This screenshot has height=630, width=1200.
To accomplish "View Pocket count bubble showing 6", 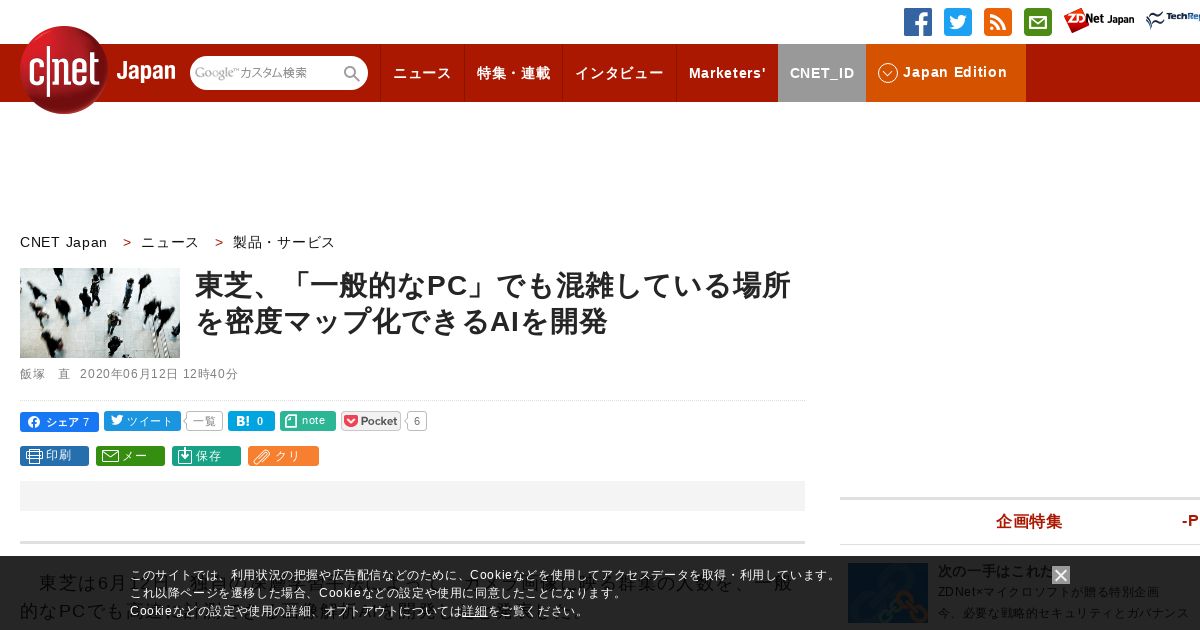I will click(x=417, y=421).
